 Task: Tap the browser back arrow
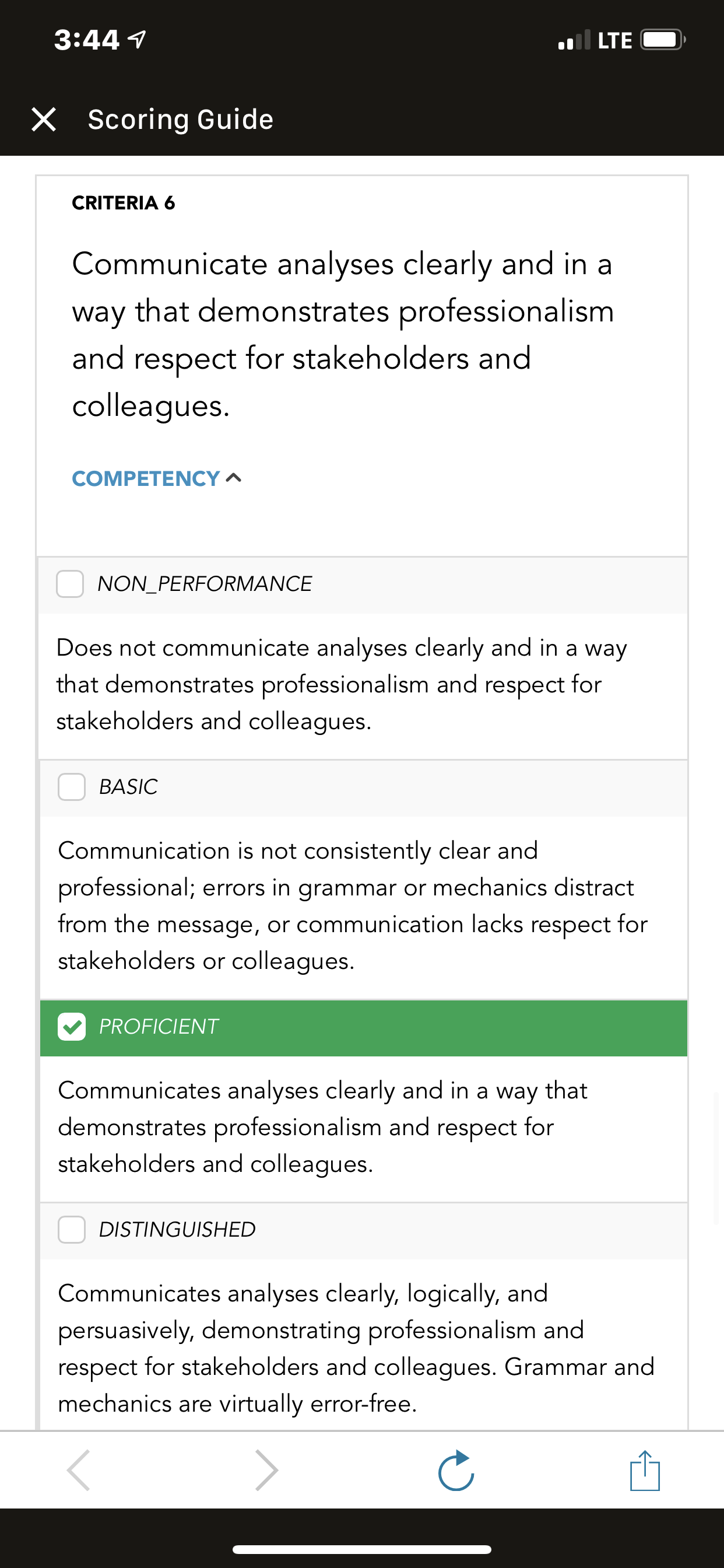coord(79,1470)
